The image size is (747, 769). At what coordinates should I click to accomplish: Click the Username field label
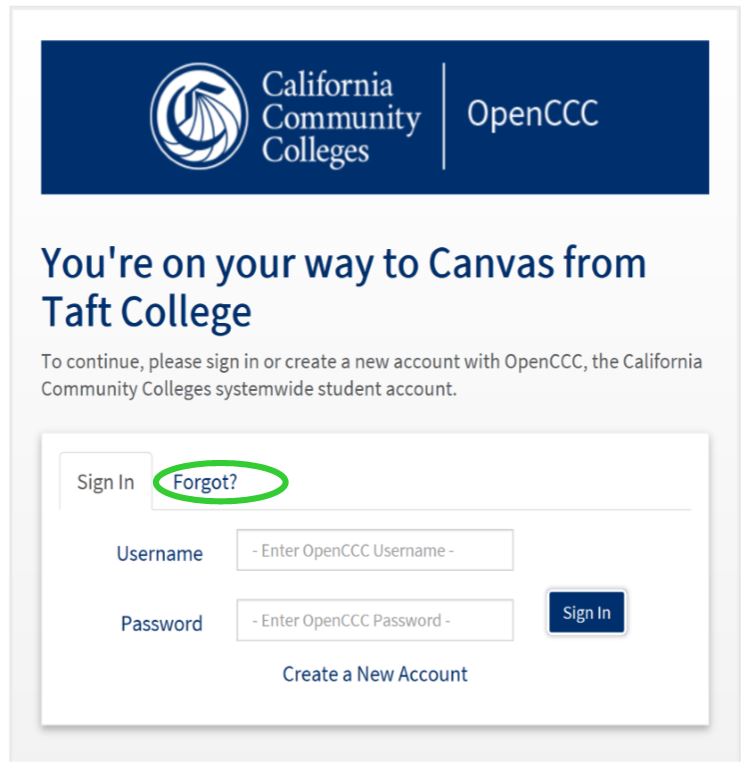click(x=159, y=553)
